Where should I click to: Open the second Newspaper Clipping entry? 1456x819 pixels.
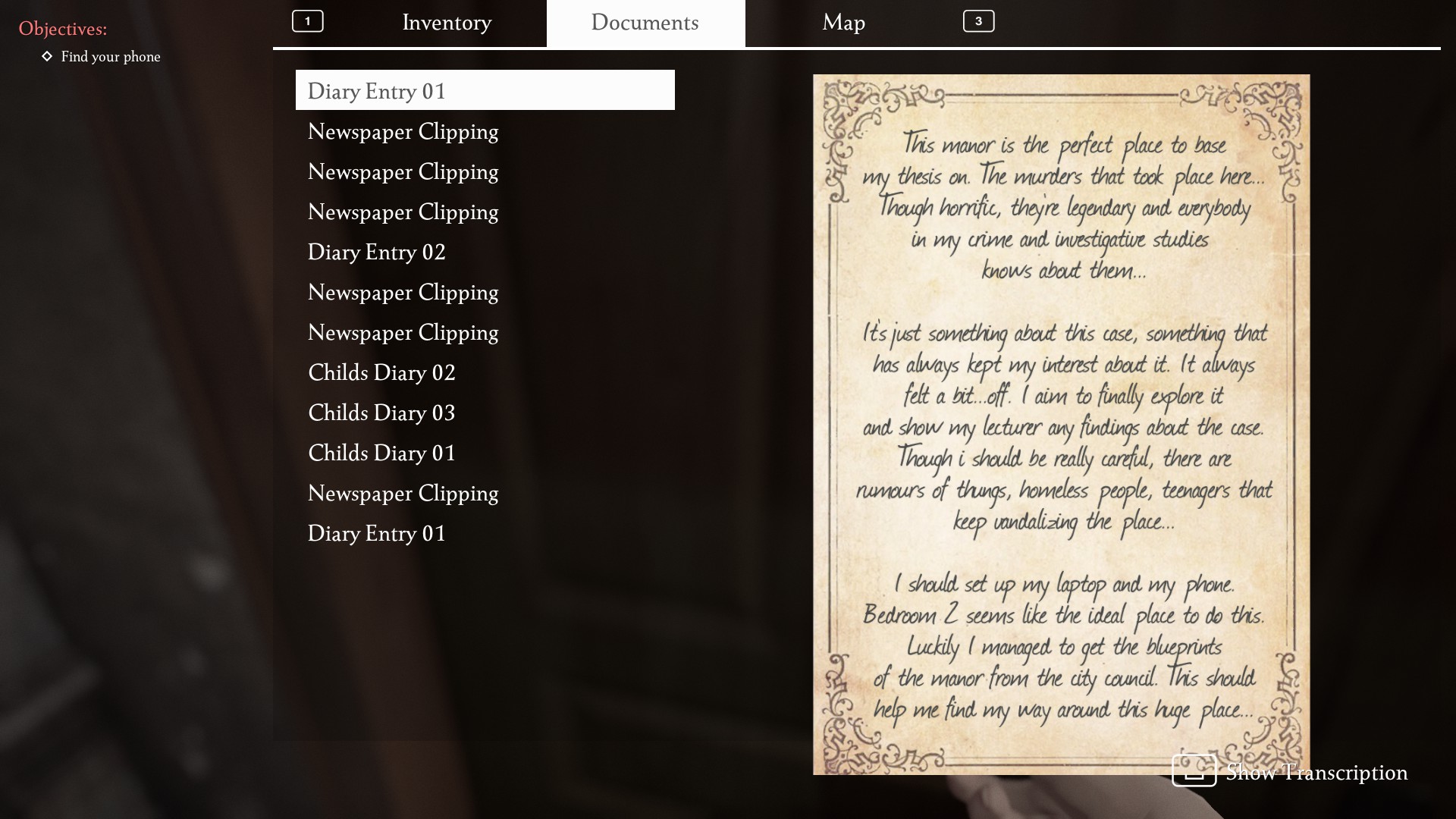click(x=403, y=172)
